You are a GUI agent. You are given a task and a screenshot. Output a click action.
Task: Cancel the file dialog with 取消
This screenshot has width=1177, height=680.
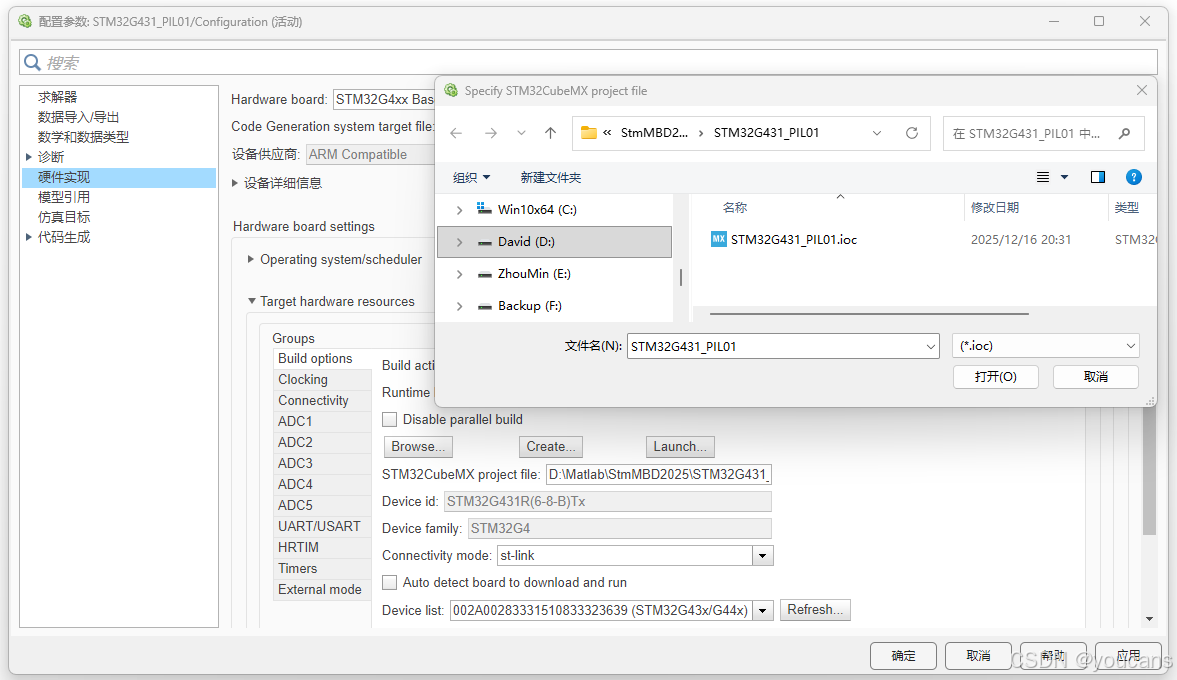click(1095, 377)
